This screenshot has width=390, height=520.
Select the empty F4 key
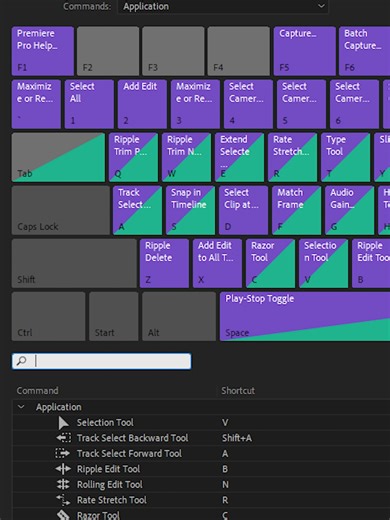(x=239, y=51)
